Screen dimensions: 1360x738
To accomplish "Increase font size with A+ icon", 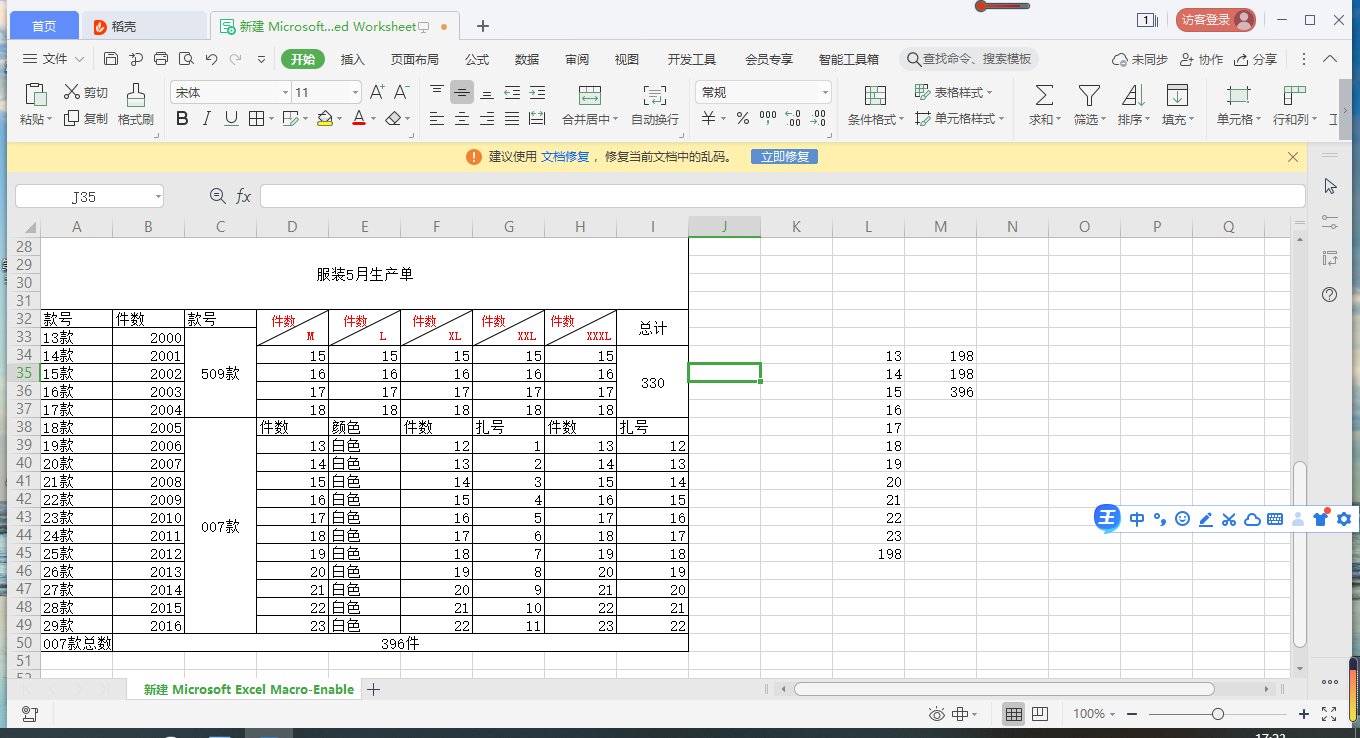I will pyautogui.click(x=377, y=92).
